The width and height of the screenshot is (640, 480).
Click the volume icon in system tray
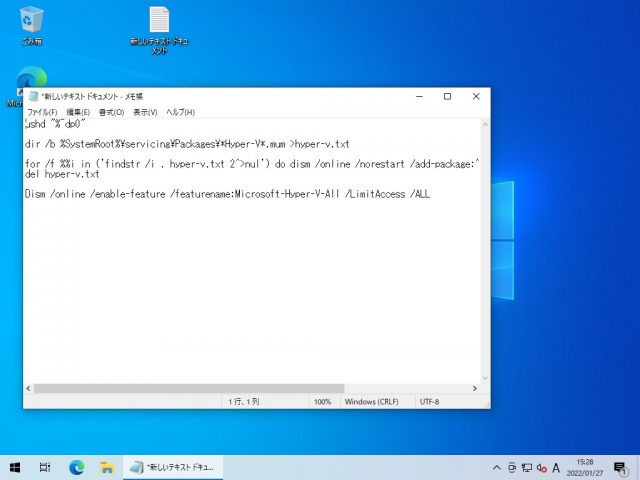[x=541, y=467]
